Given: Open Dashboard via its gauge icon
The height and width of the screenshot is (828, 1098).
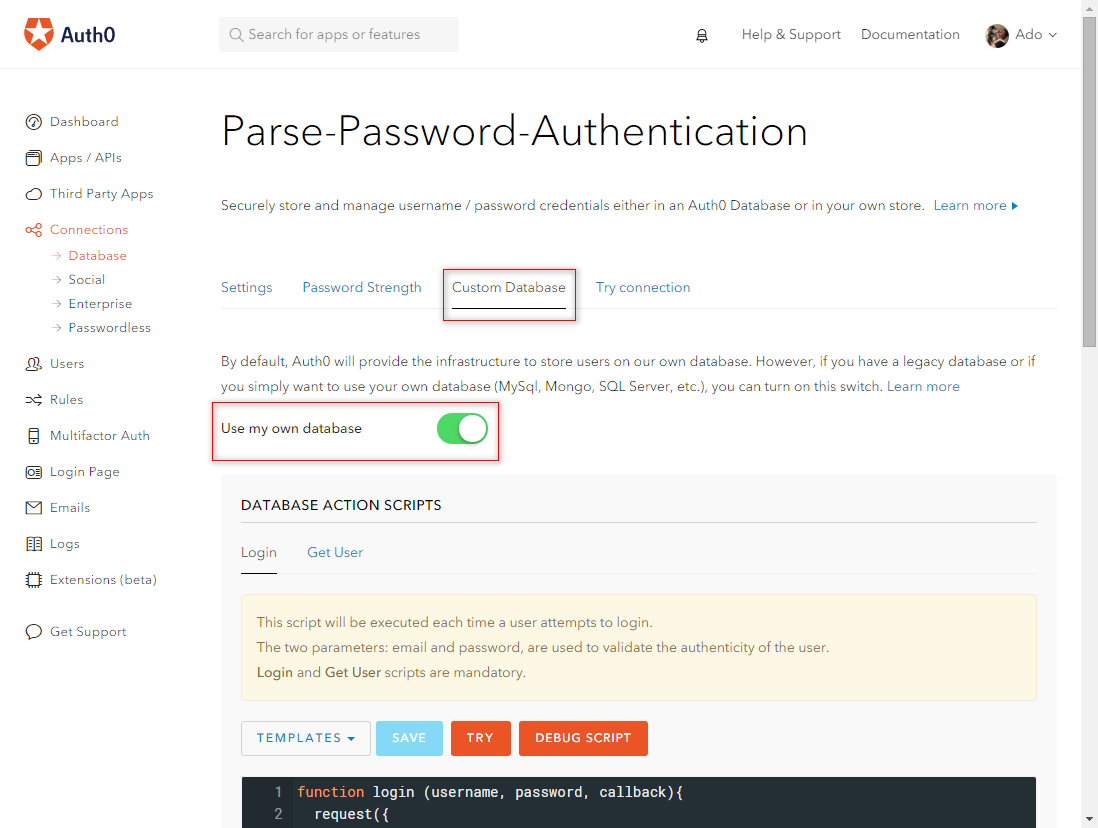Looking at the screenshot, I should pyautogui.click(x=34, y=122).
